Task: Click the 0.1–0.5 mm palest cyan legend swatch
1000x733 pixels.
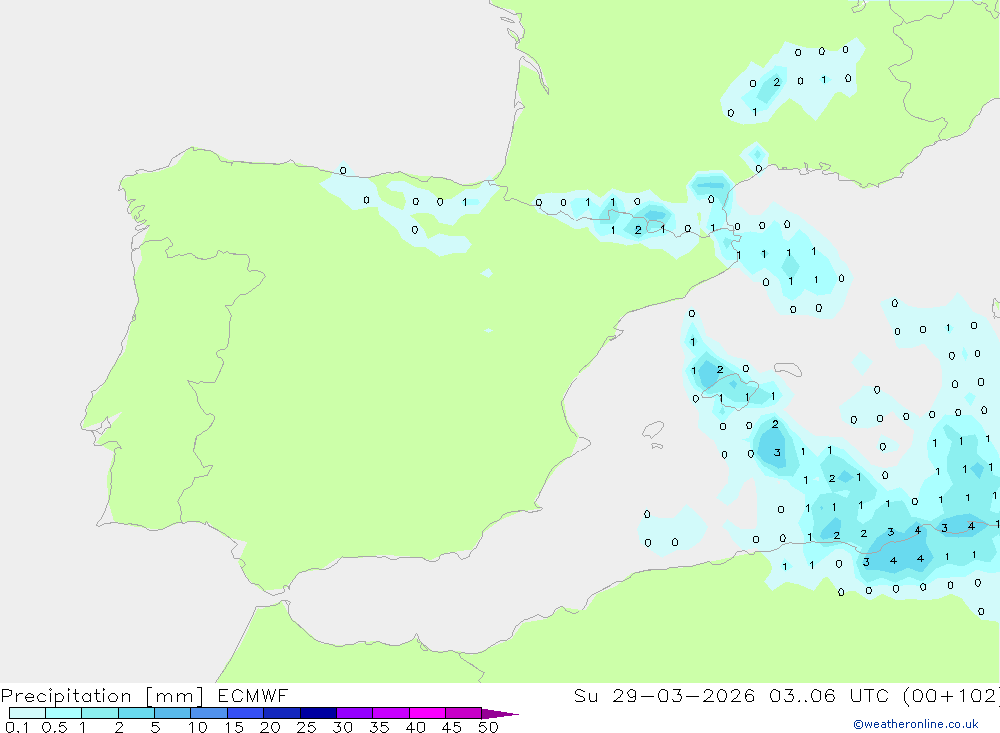Action: 27,713
